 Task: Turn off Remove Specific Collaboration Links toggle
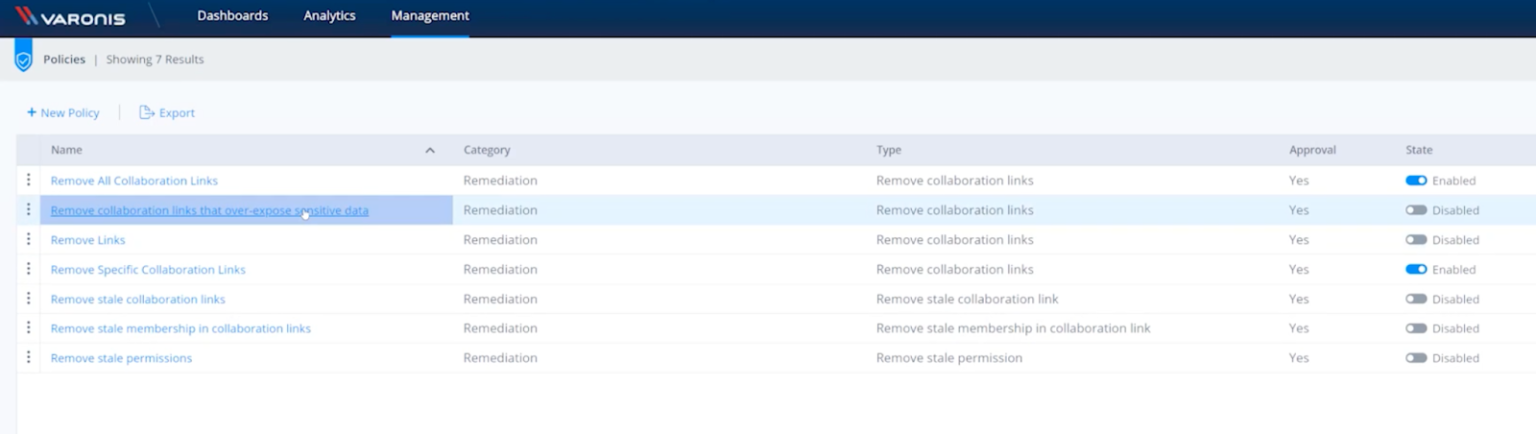1415,270
